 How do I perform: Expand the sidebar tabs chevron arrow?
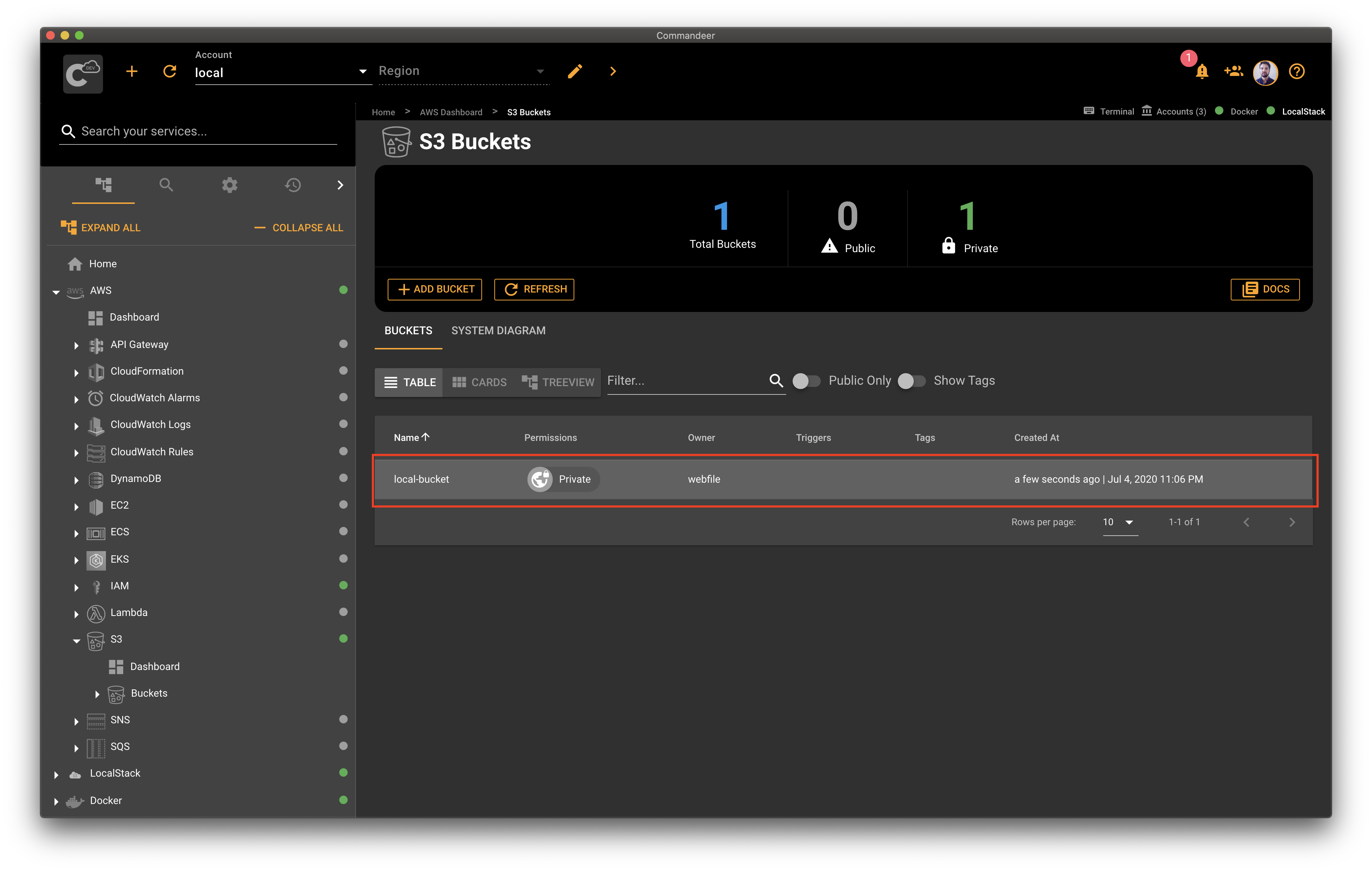point(340,184)
